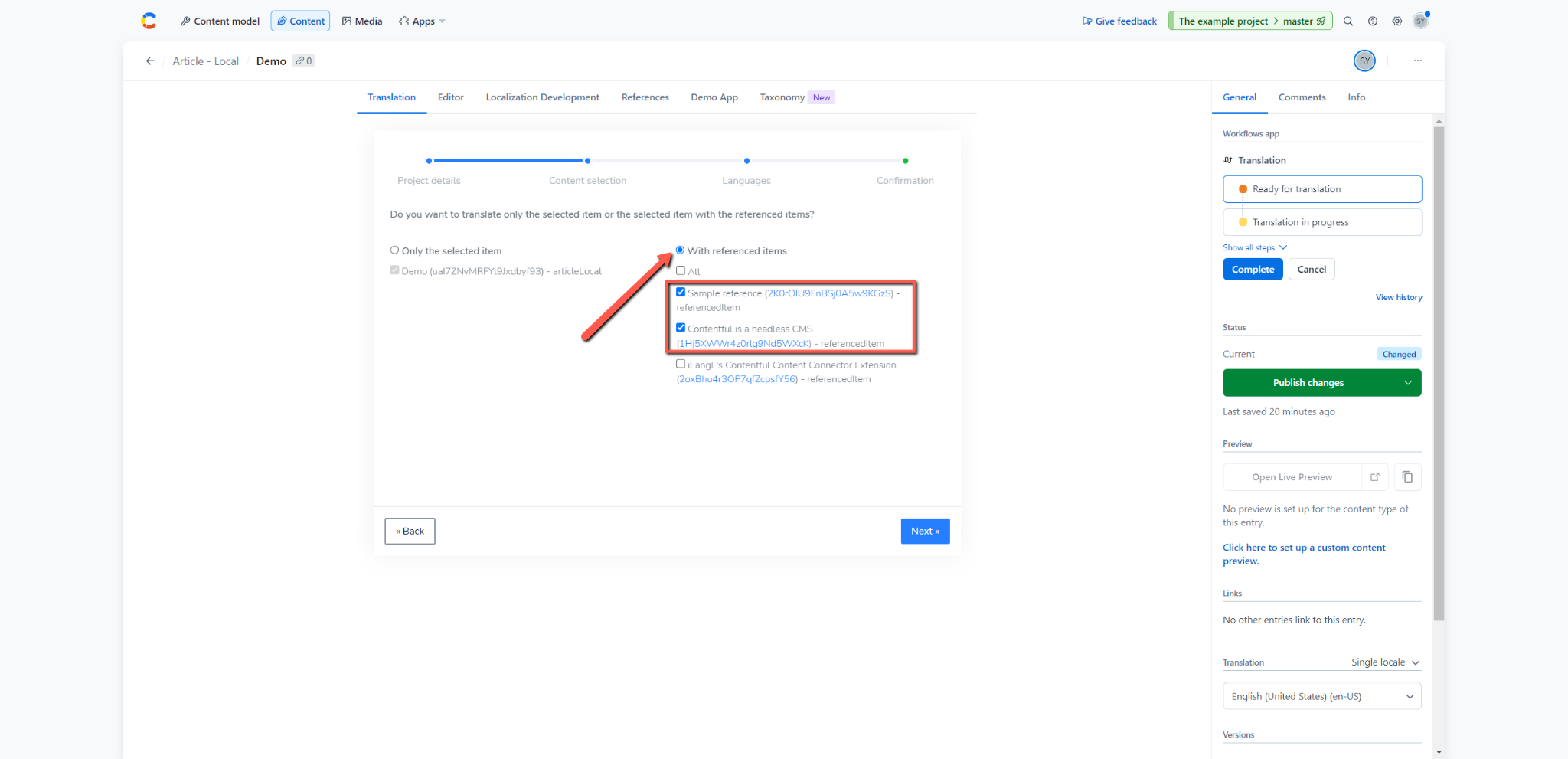The height and width of the screenshot is (759, 1568).
Task: Select the Ready for translation step
Action: [1322, 189]
